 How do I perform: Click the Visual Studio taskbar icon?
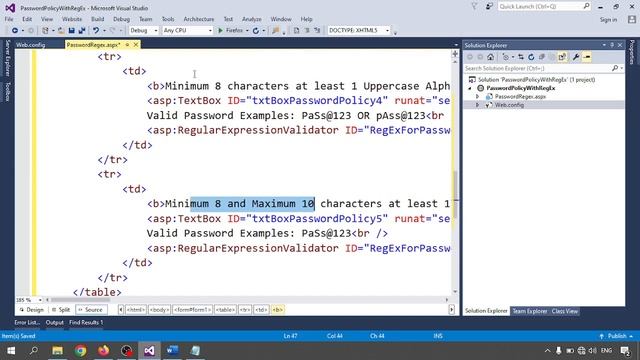coord(149,351)
